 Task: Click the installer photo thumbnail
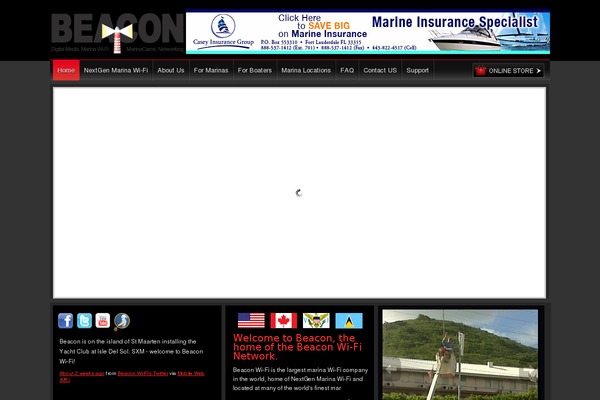coord(460,355)
